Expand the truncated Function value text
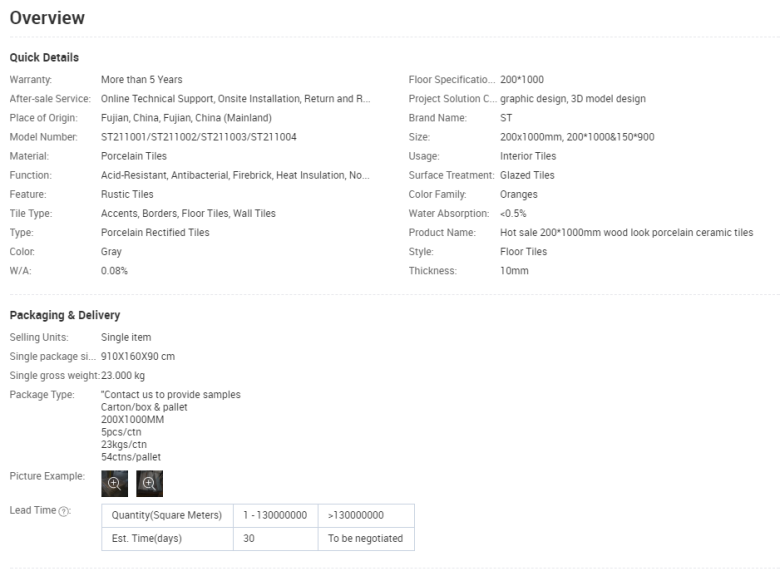Viewport: 780px width, 571px height. coord(236,175)
